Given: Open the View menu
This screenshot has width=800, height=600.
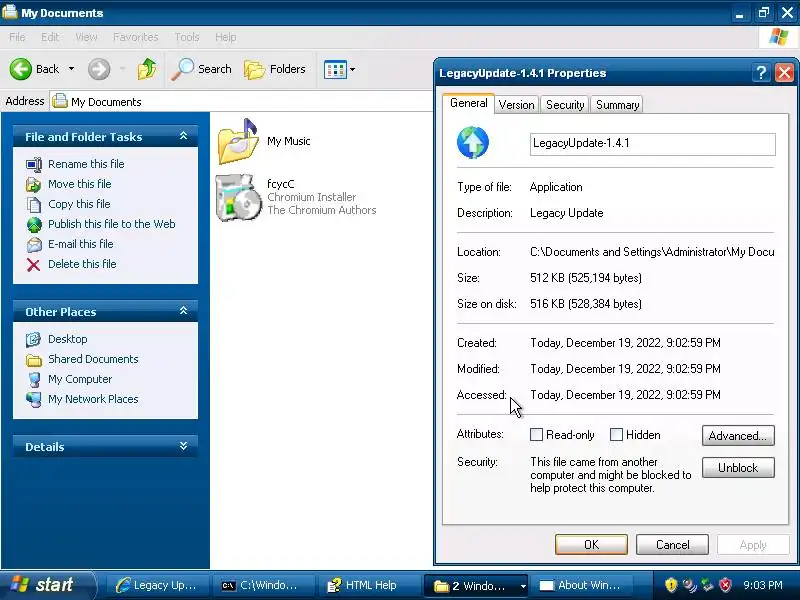Looking at the screenshot, I should pyautogui.click(x=86, y=37).
